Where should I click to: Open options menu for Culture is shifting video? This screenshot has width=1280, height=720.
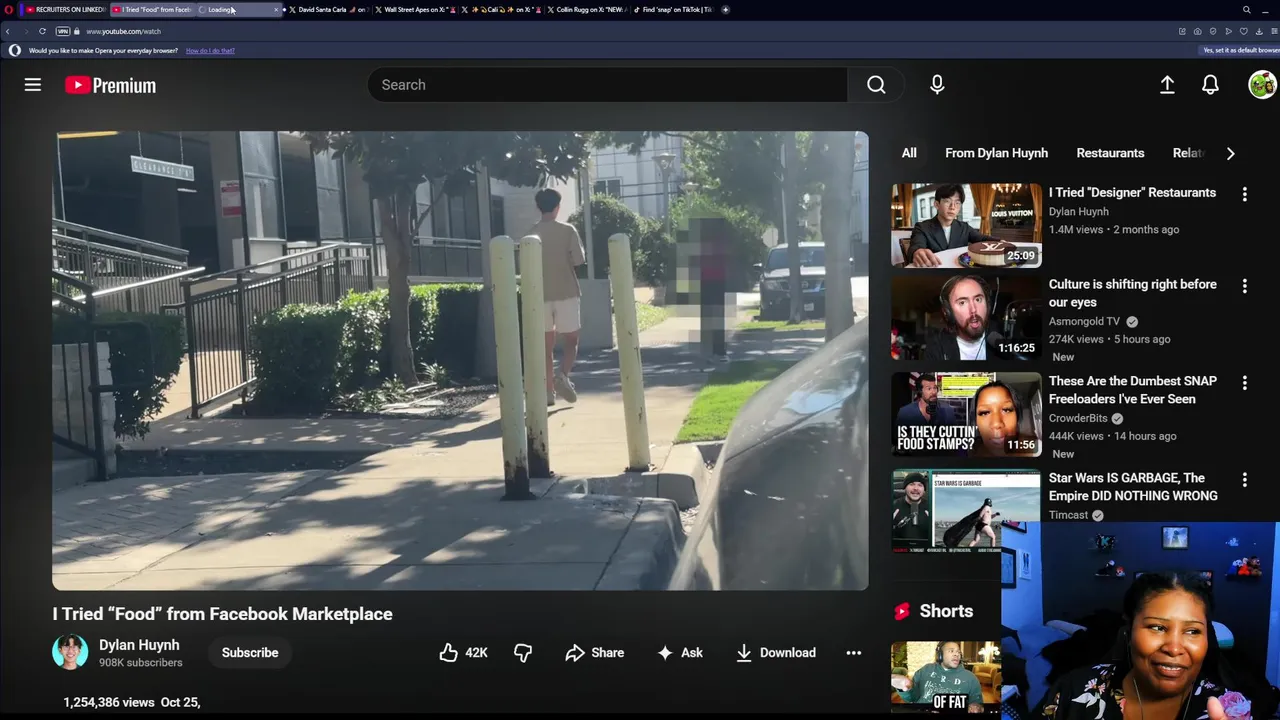(1244, 286)
